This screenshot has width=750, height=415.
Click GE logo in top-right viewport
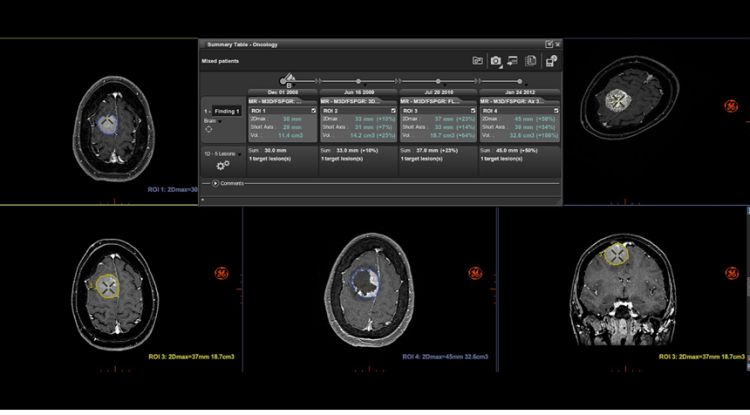point(730,106)
